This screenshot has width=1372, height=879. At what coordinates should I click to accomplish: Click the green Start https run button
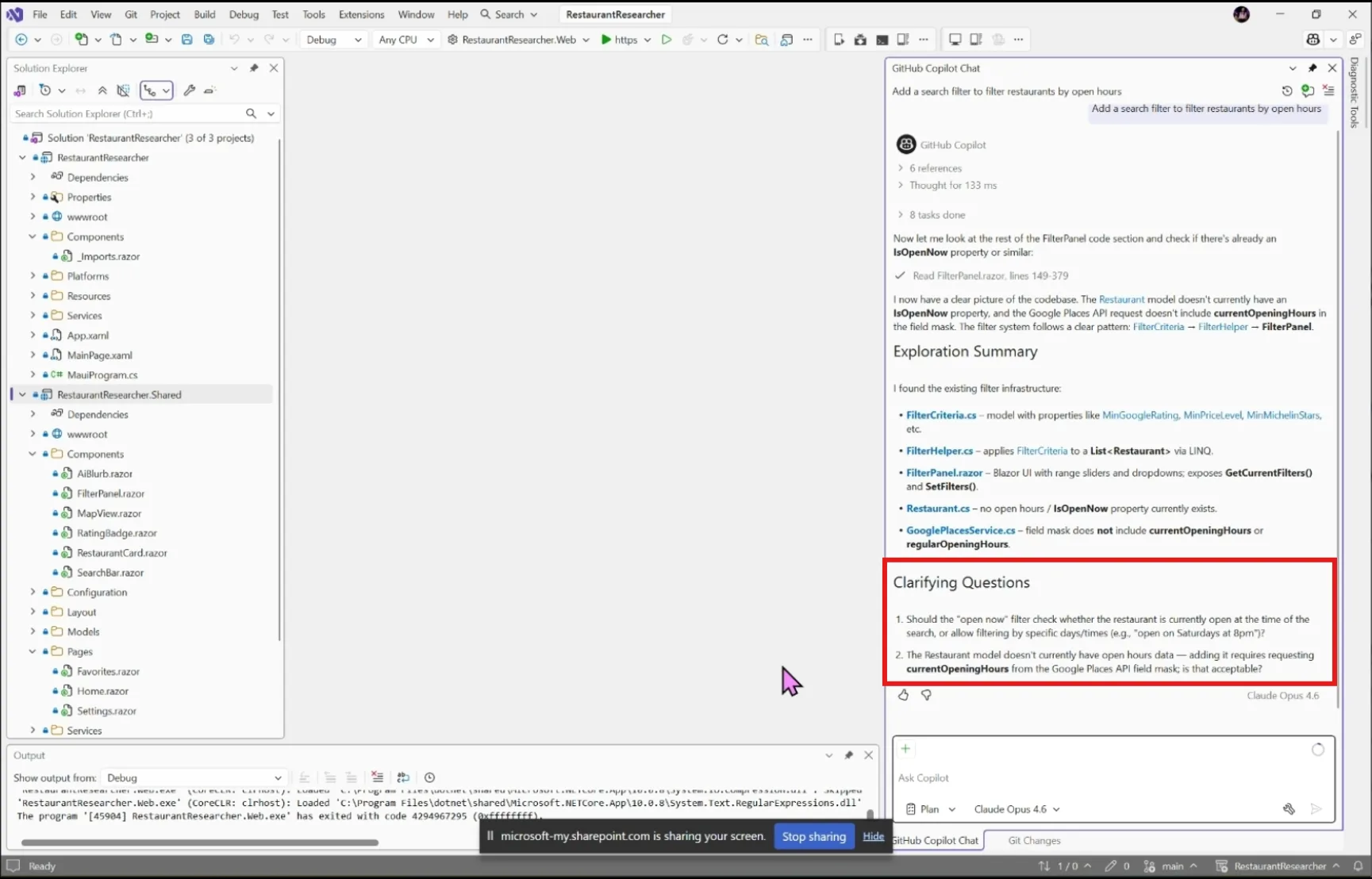point(619,40)
